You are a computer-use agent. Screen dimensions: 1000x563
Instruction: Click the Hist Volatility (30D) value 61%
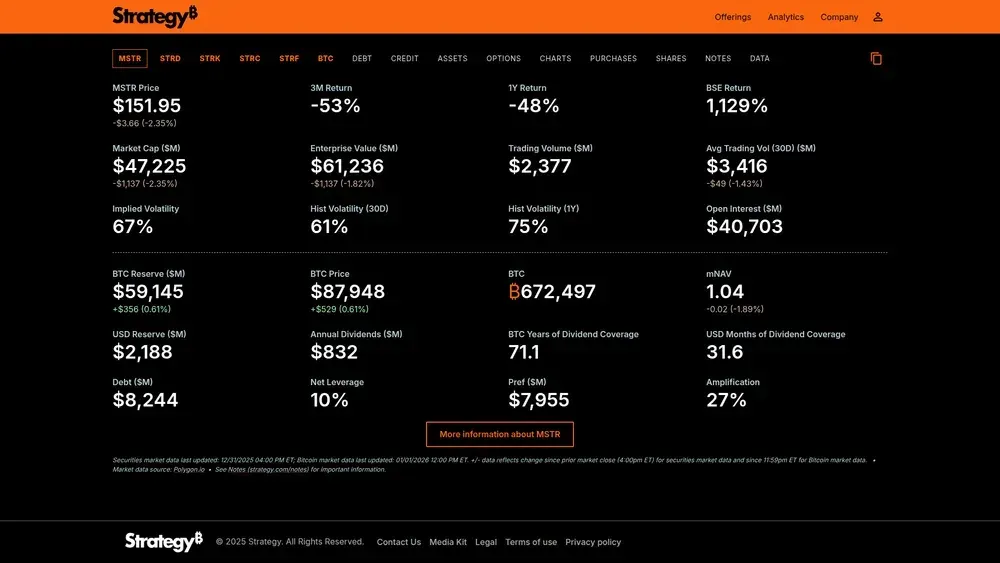[x=329, y=227]
